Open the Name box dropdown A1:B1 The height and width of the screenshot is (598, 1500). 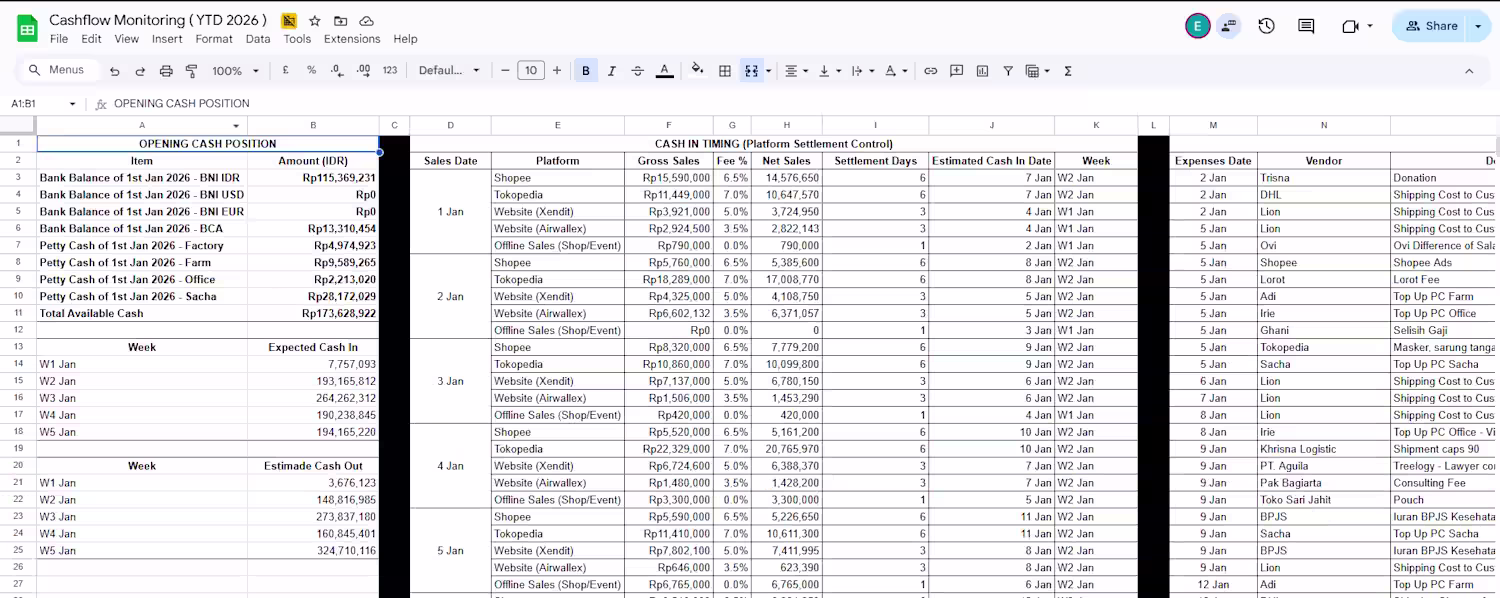pyautogui.click(x=72, y=104)
